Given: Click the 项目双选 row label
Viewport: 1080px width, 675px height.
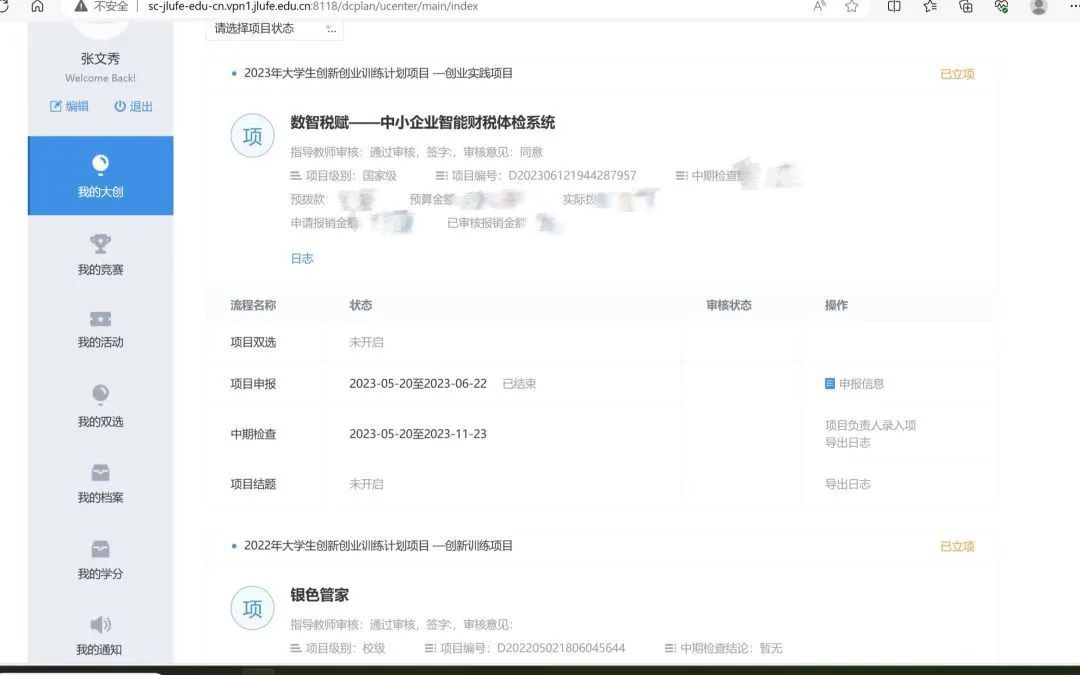Looking at the screenshot, I should 253,342.
